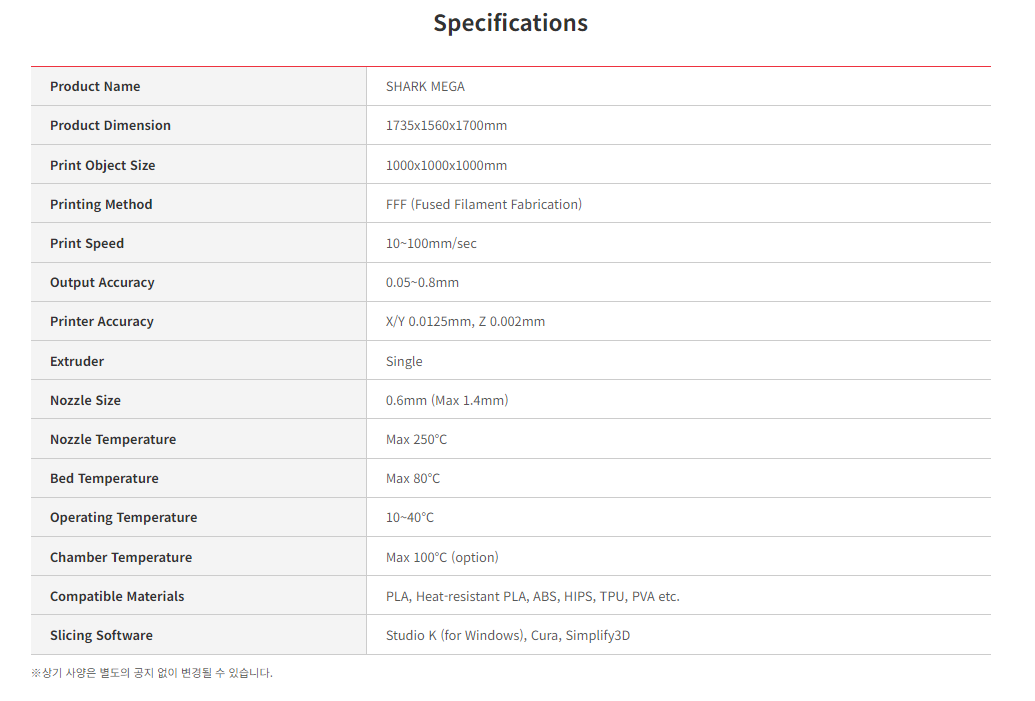
Task: Select the Extruder row label
Action: (77, 362)
